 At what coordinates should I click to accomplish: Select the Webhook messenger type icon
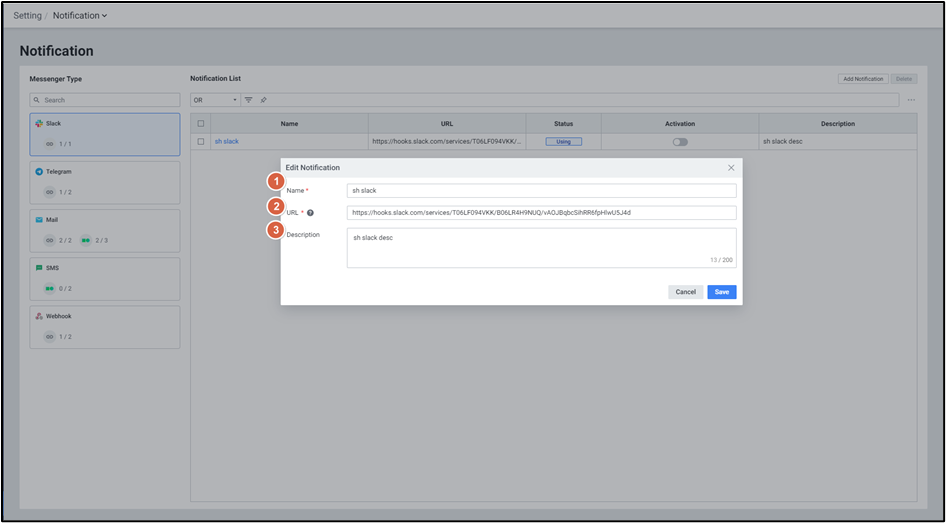pyautogui.click(x=39, y=316)
